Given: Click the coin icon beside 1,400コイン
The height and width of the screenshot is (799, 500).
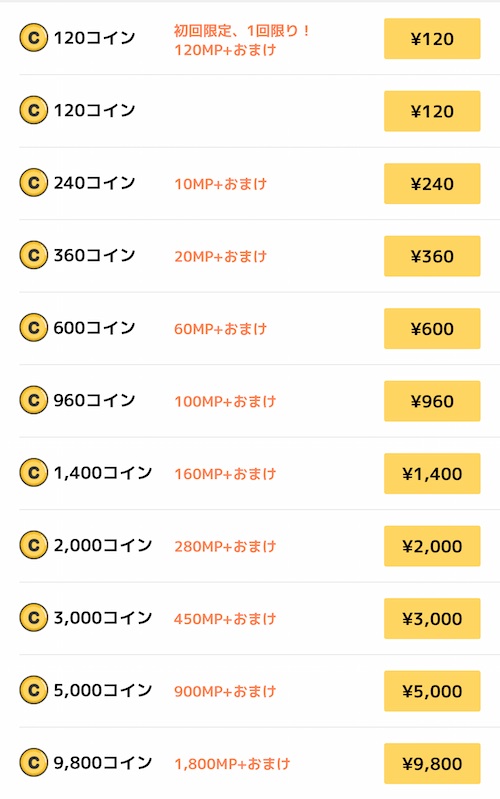Looking at the screenshot, I should click(x=34, y=472).
